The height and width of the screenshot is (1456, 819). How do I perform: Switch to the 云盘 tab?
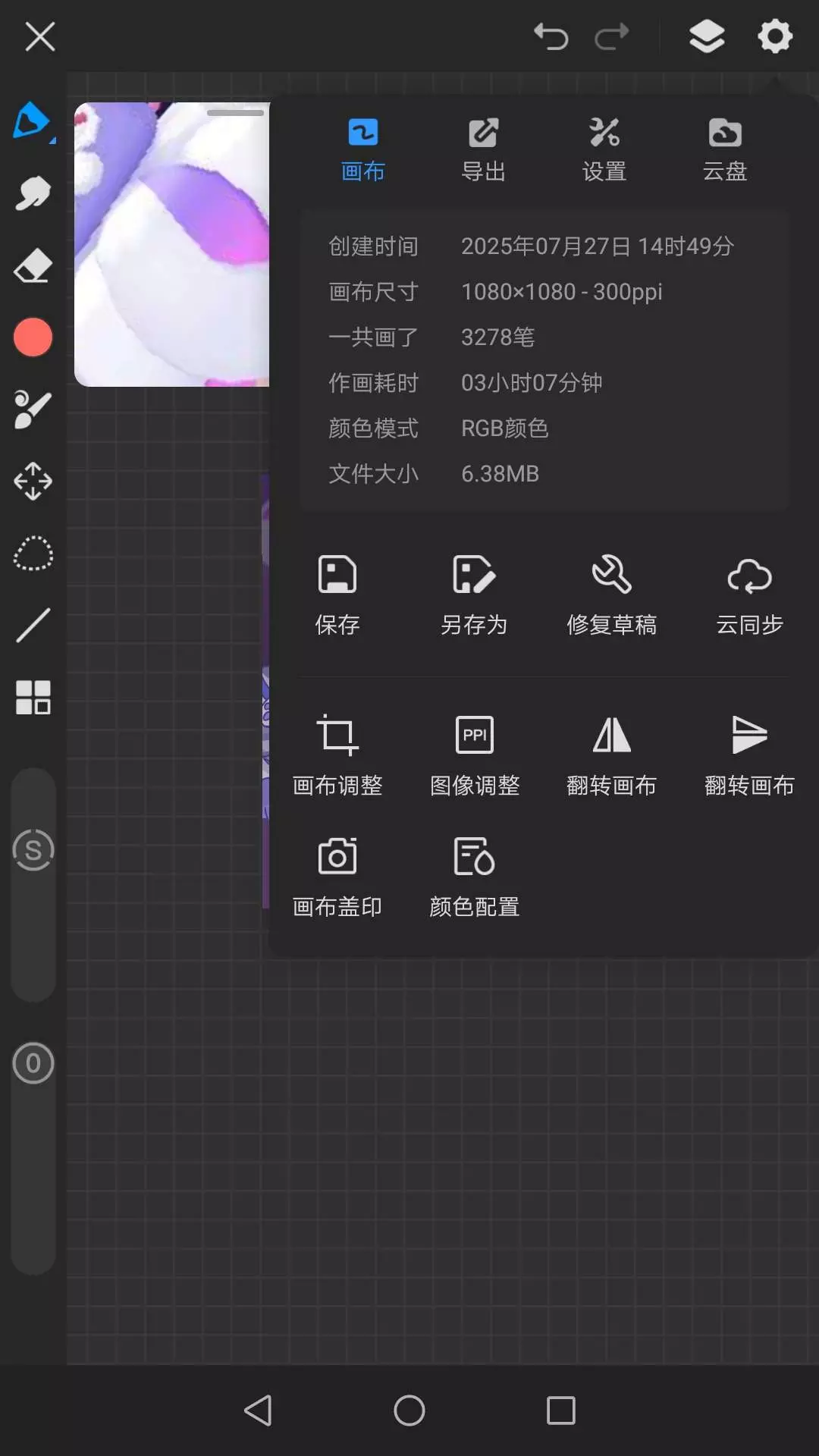click(725, 150)
